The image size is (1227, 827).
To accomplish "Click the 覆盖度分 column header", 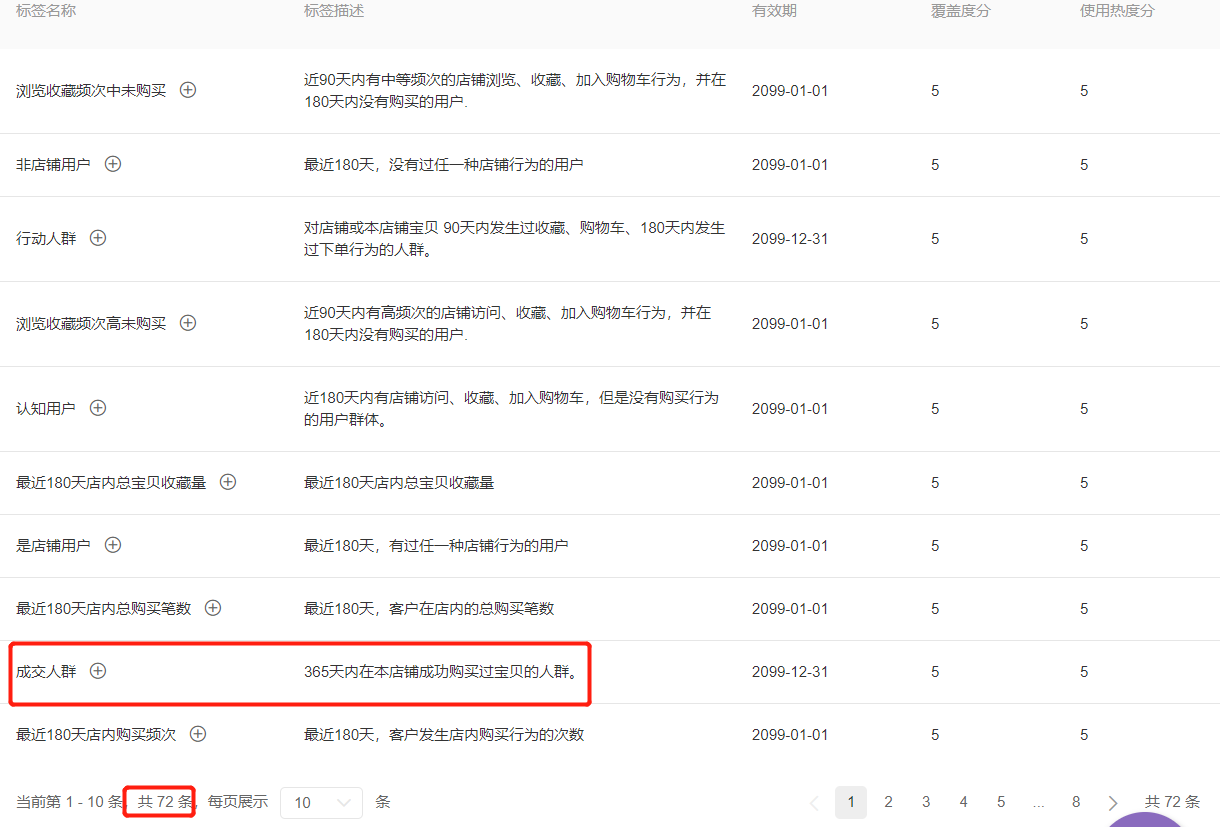I will click(x=961, y=11).
